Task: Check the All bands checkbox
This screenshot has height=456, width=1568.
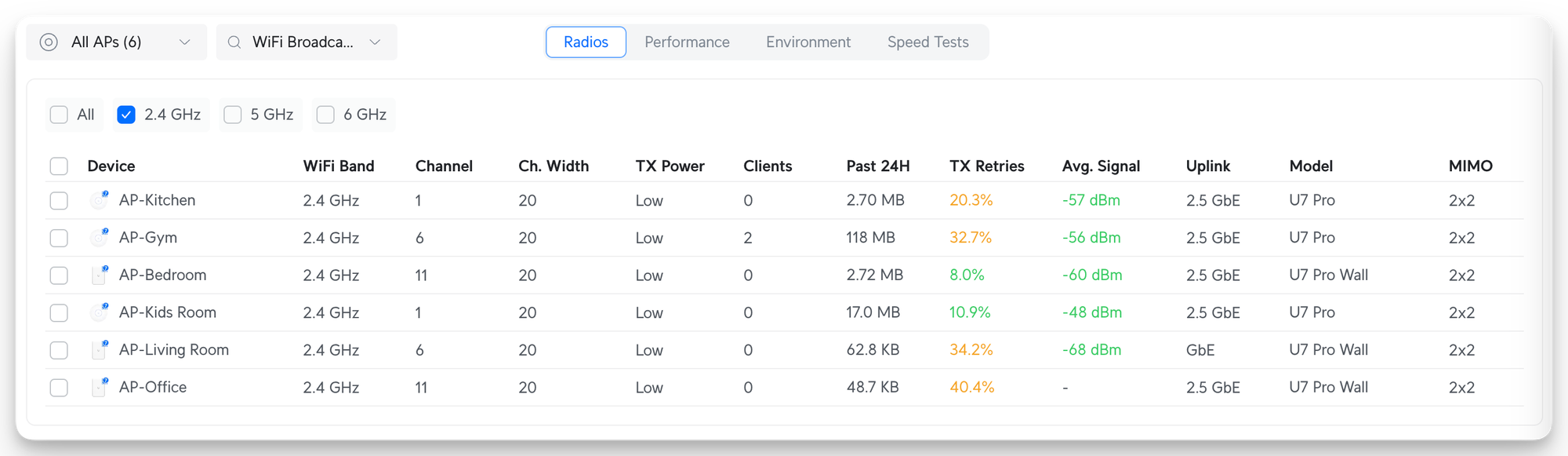Action: click(59, 115)
